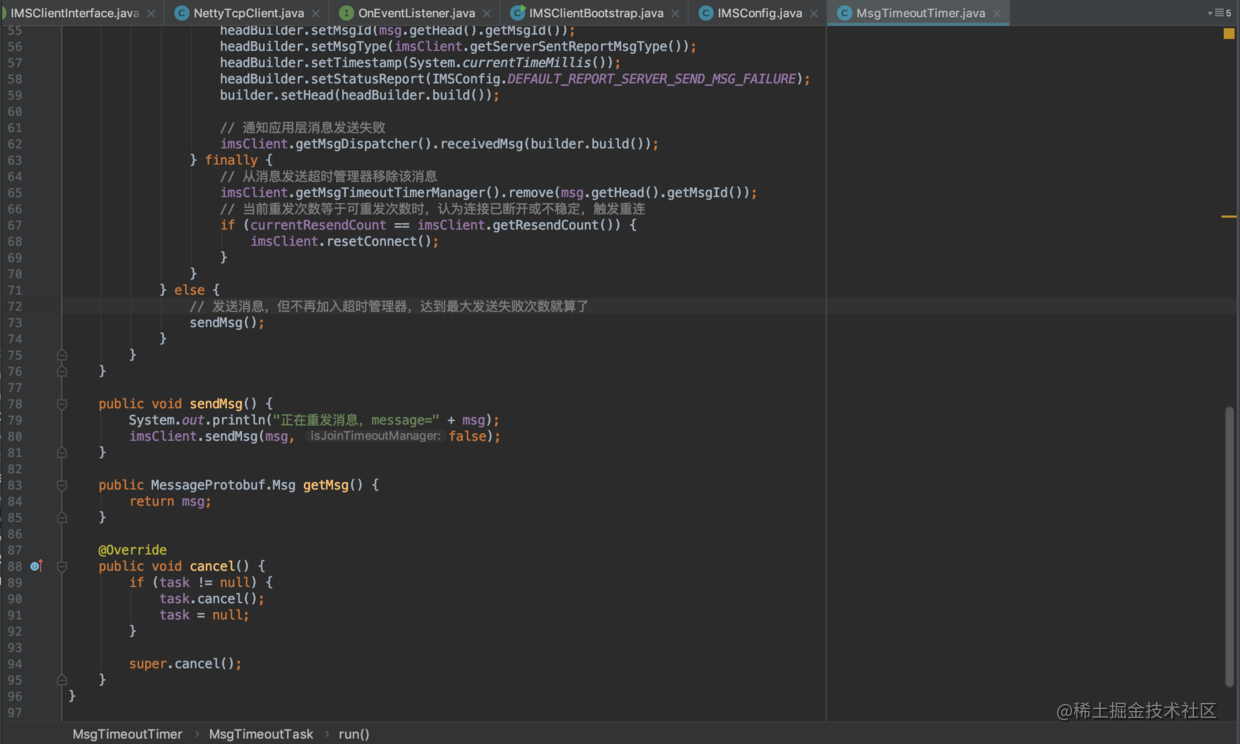This screenshot has height=744, width=1240.
Task: Collapse the getMsg() method fold on line 83
Action: tap(62, 485)
